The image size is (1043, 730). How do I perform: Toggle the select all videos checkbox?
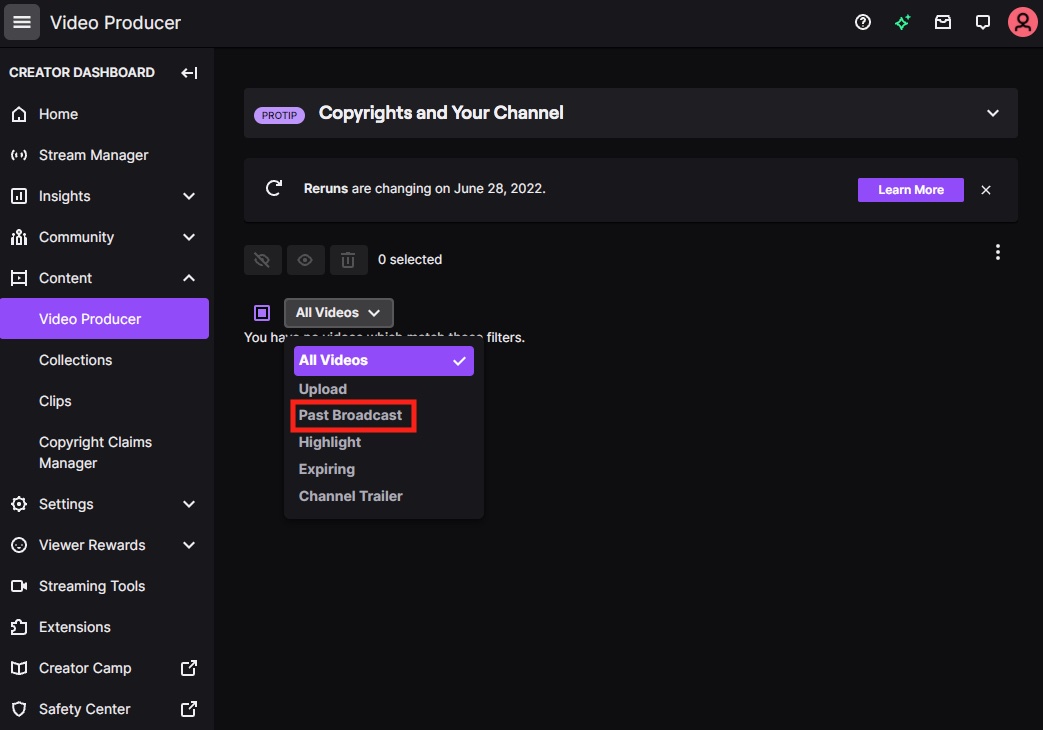261,312
